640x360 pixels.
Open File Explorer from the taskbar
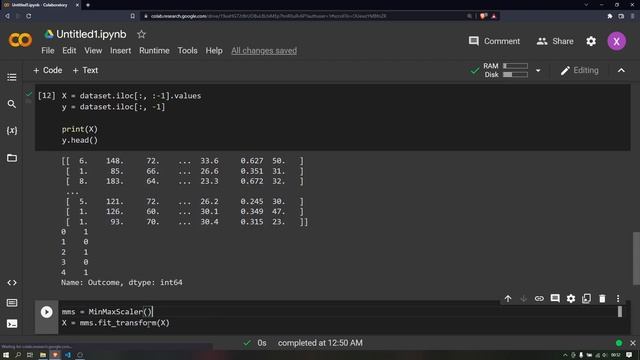(x=42, y=355)
